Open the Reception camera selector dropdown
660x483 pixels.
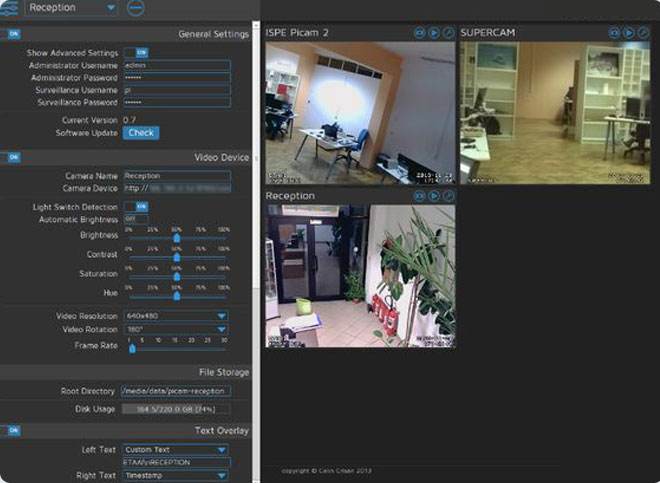click(x=71, y=8)
